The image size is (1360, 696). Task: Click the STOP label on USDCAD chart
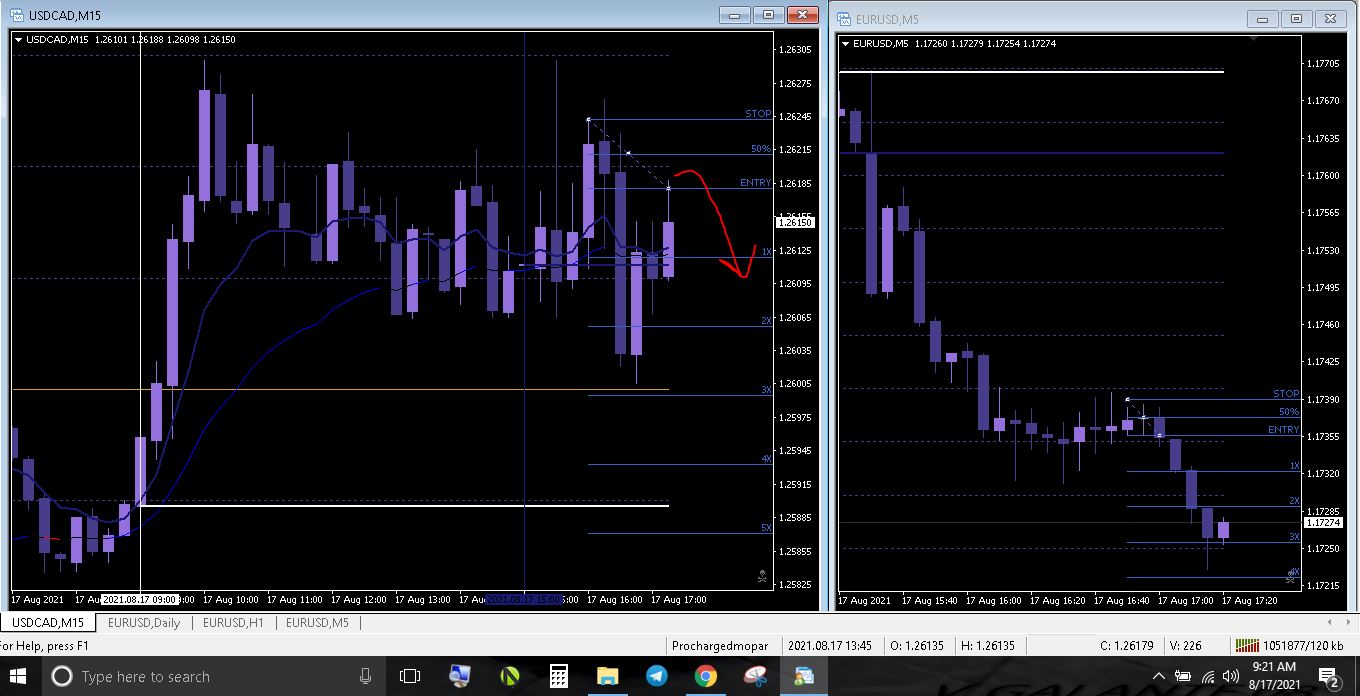758,114
